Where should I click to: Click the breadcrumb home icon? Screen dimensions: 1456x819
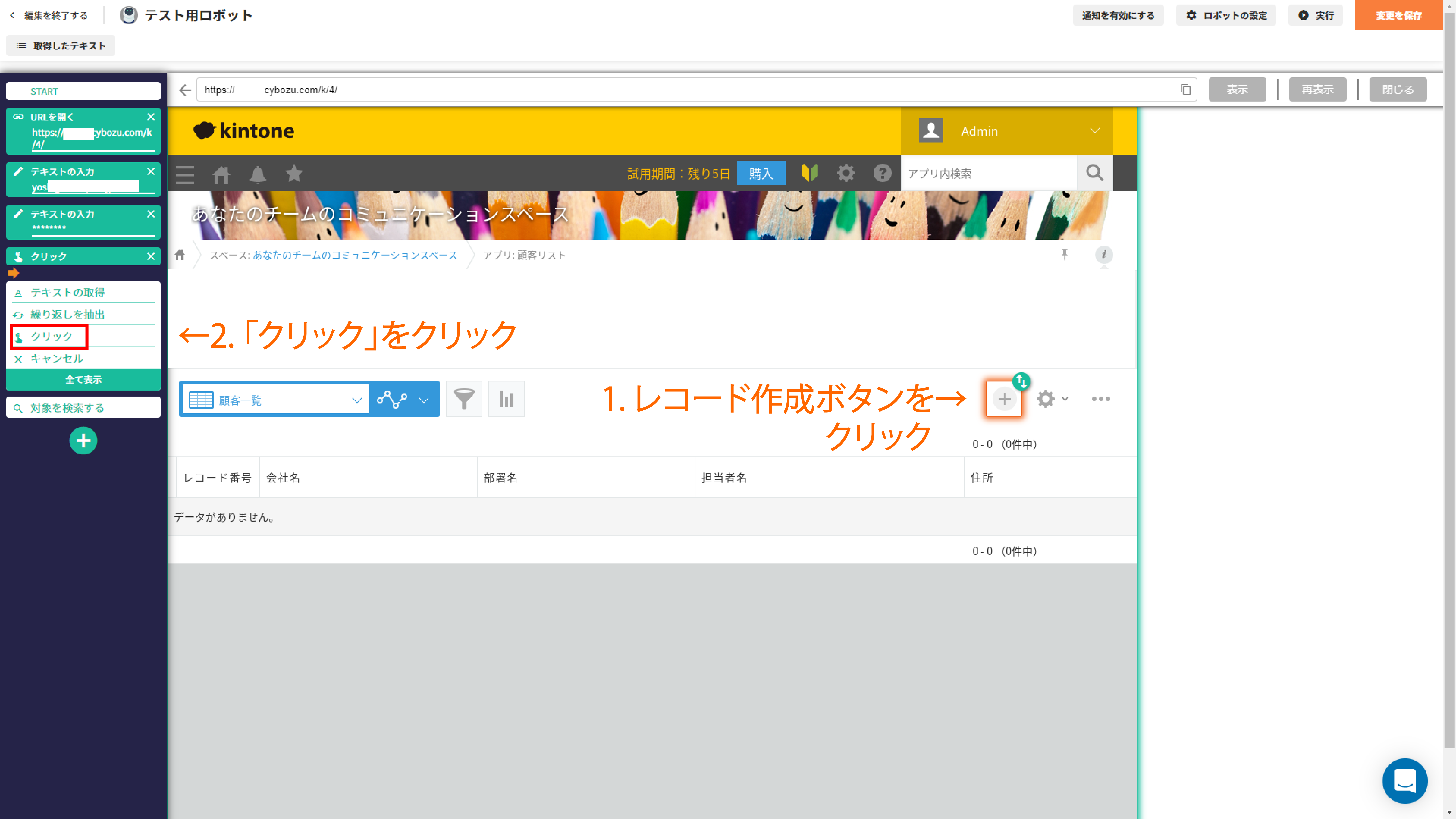[x=180, y=255]
